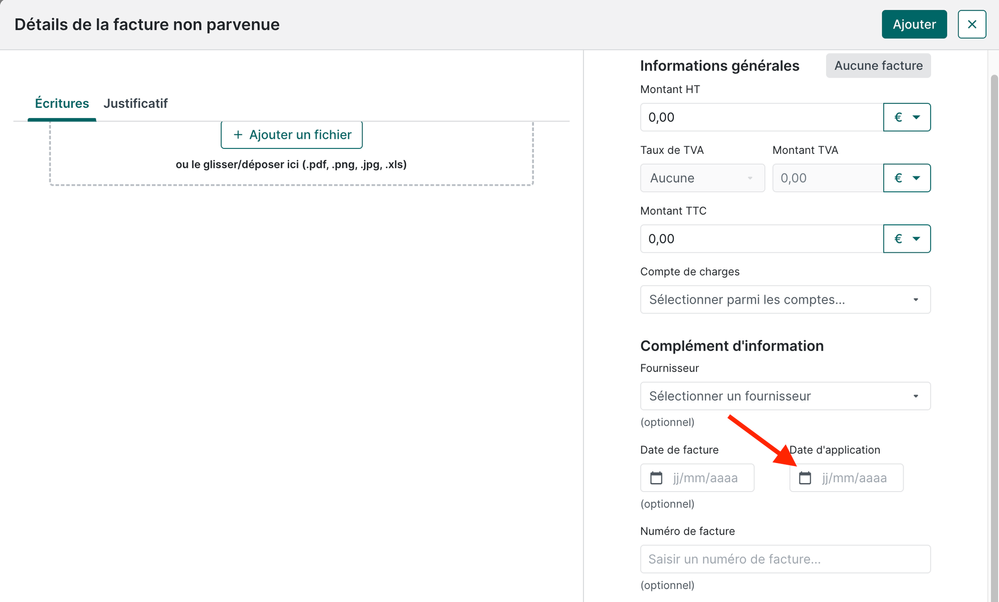The width and height of the screenshot is (999, 602).
Task: Open the Compte de charges account selector
Action: coord(785,300)
